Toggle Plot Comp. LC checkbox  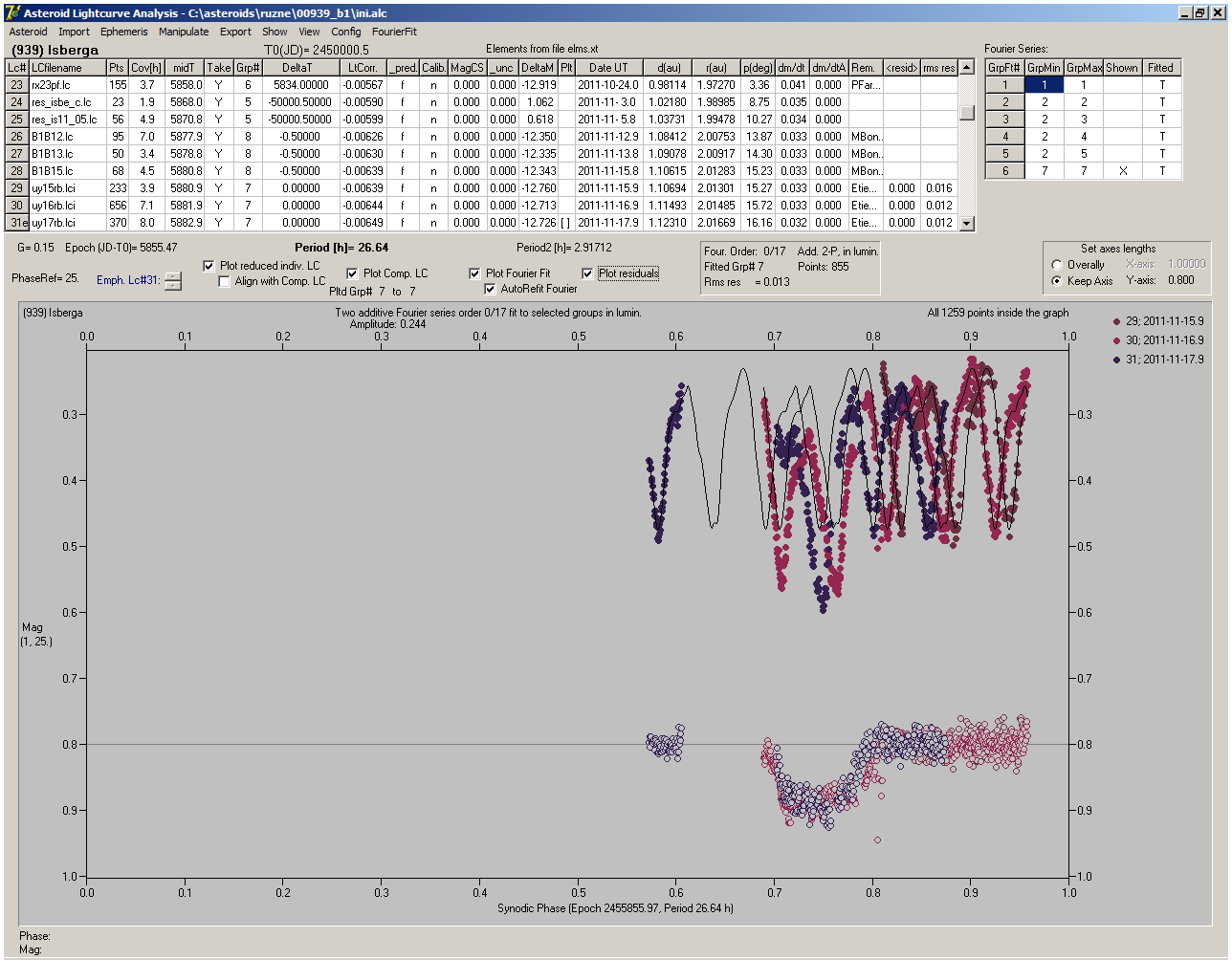coord(352,273)
